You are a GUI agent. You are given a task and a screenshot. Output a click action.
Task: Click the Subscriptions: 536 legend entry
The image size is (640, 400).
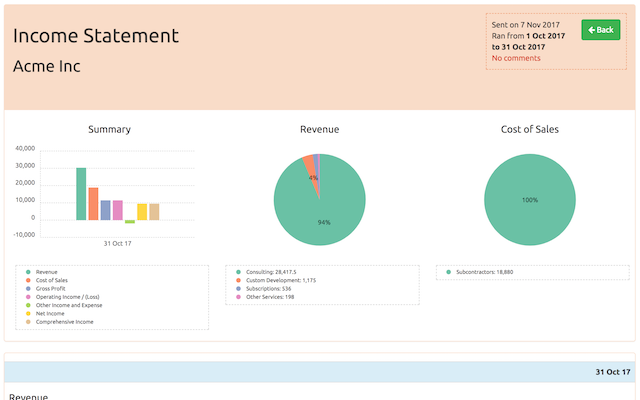(x=264, y=289)
